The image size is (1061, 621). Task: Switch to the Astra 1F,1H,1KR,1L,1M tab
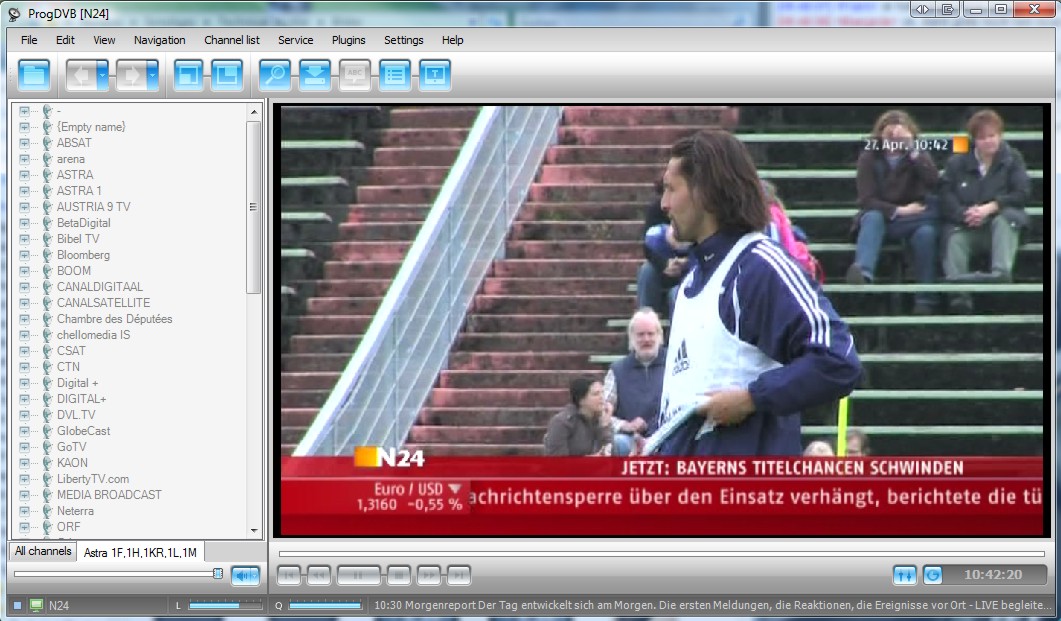point(140,553)
